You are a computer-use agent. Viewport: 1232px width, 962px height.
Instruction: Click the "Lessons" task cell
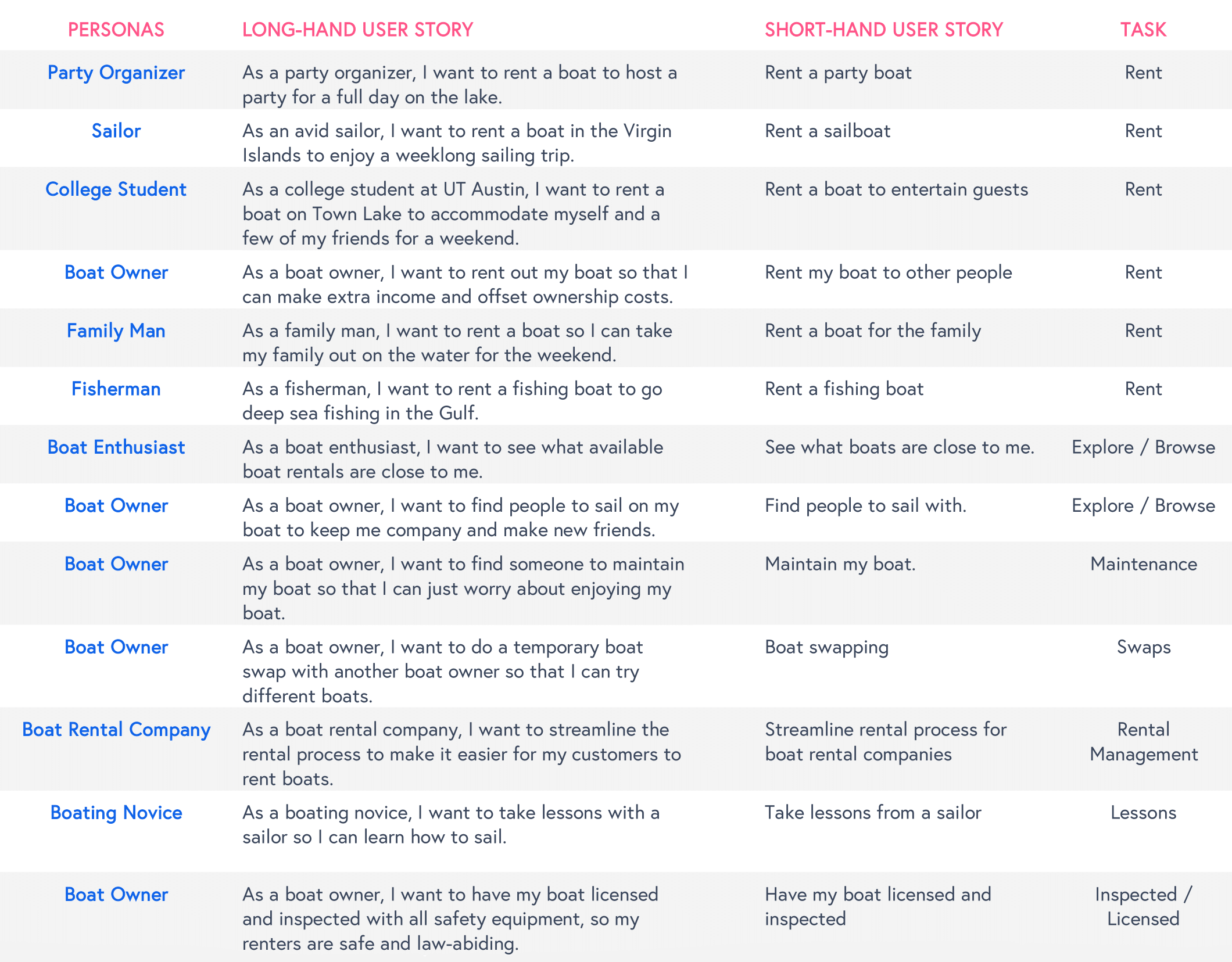(x=1143, y=813)
